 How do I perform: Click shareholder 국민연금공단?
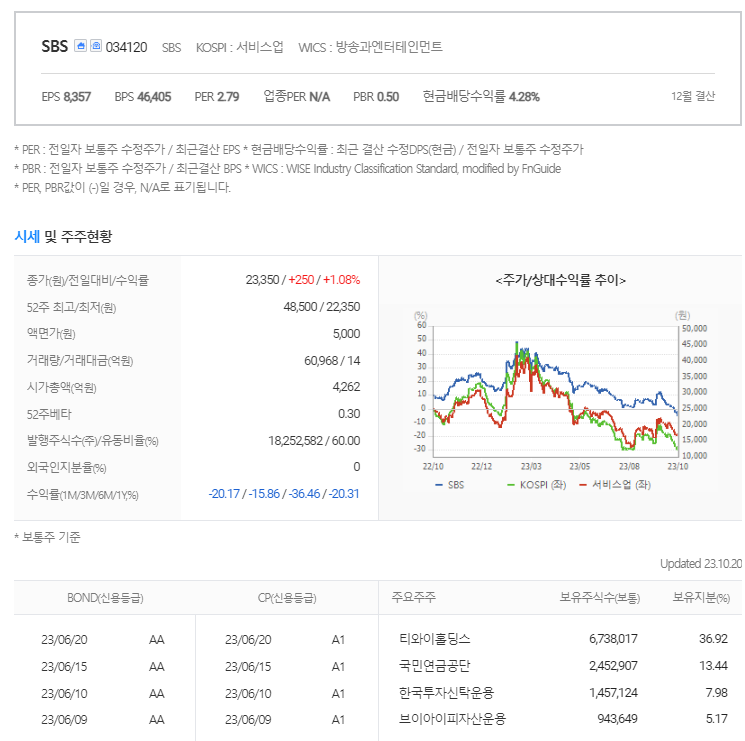pos(435,666)
